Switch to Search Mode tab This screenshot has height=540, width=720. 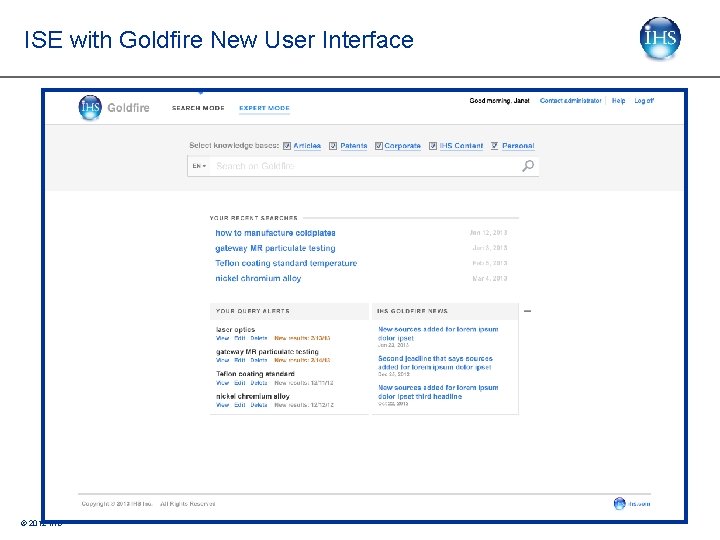click(198, 108)
